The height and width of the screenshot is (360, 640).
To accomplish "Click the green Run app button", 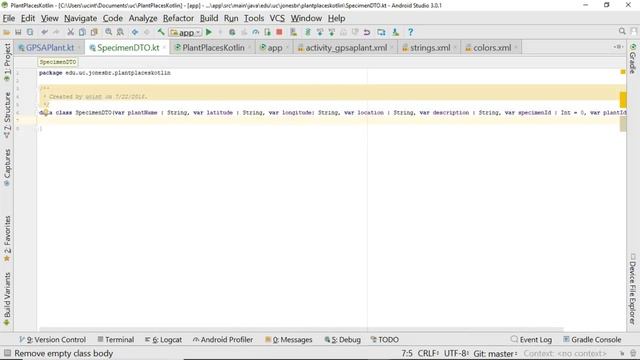I will 209,32.
